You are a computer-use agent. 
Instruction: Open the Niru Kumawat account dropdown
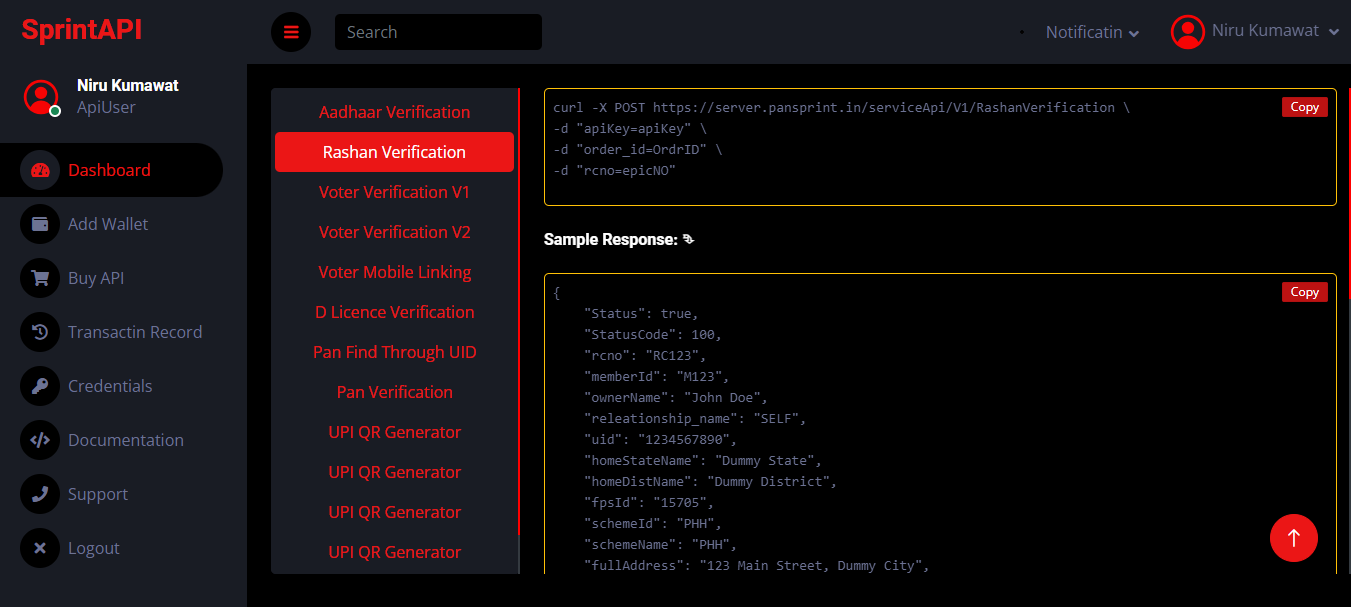pyautogui.click(x=1255, y=31)
